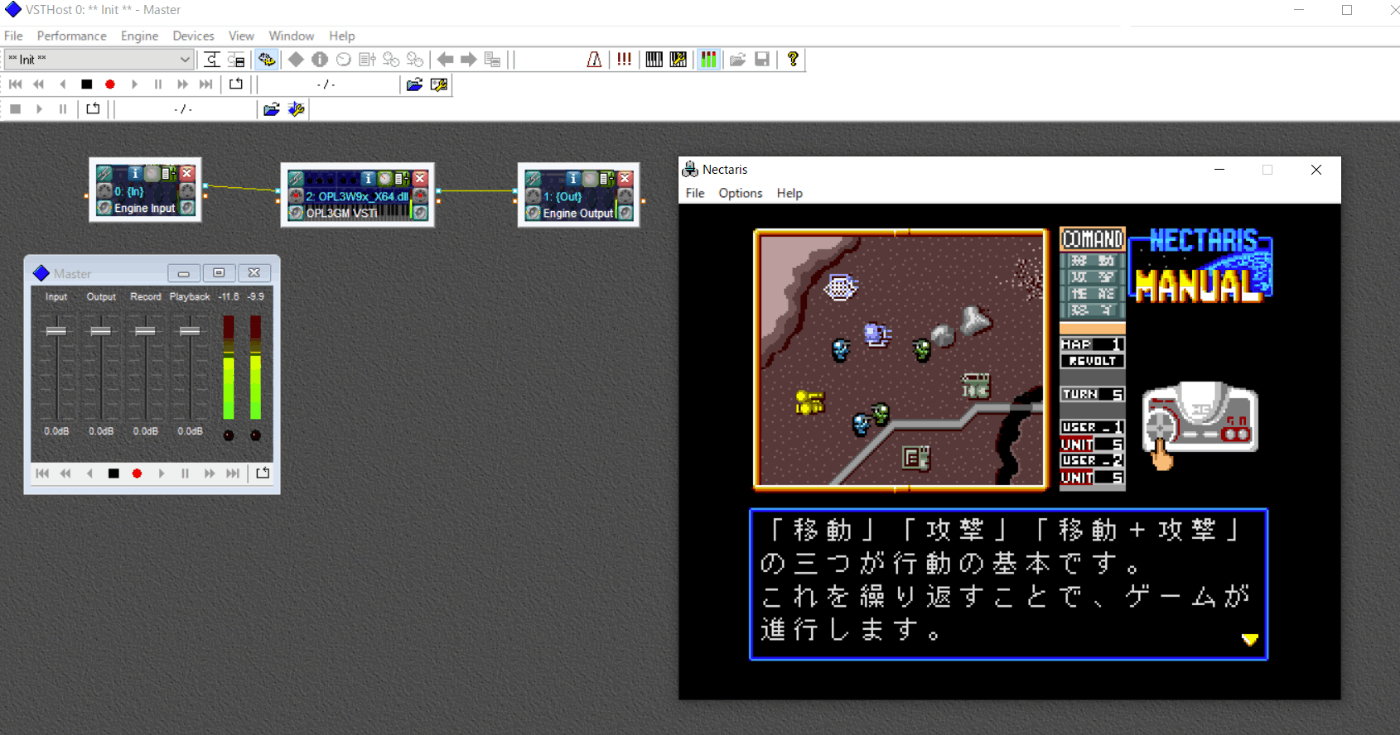Click the second icon right of performance dropdown

236,59
